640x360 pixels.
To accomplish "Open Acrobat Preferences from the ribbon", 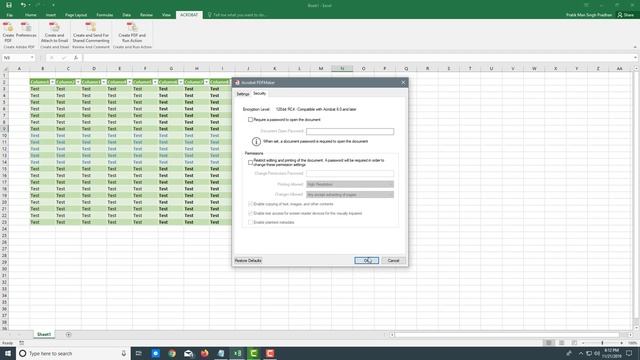I will [x=26, y=30].
